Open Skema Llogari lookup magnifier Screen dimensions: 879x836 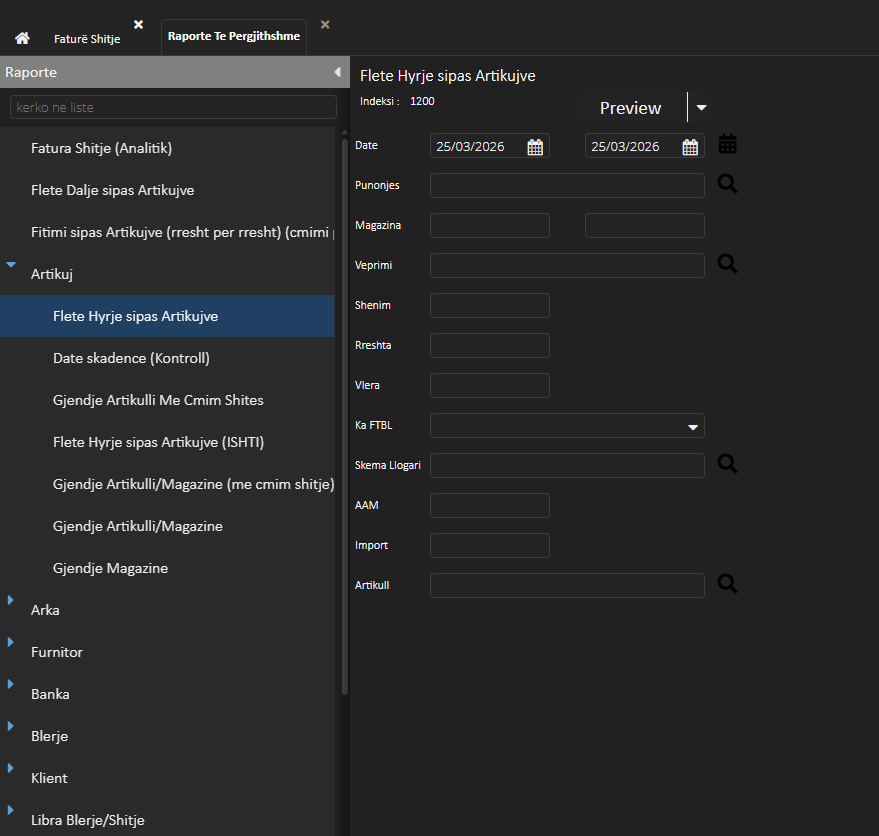[x=727, y=465]
